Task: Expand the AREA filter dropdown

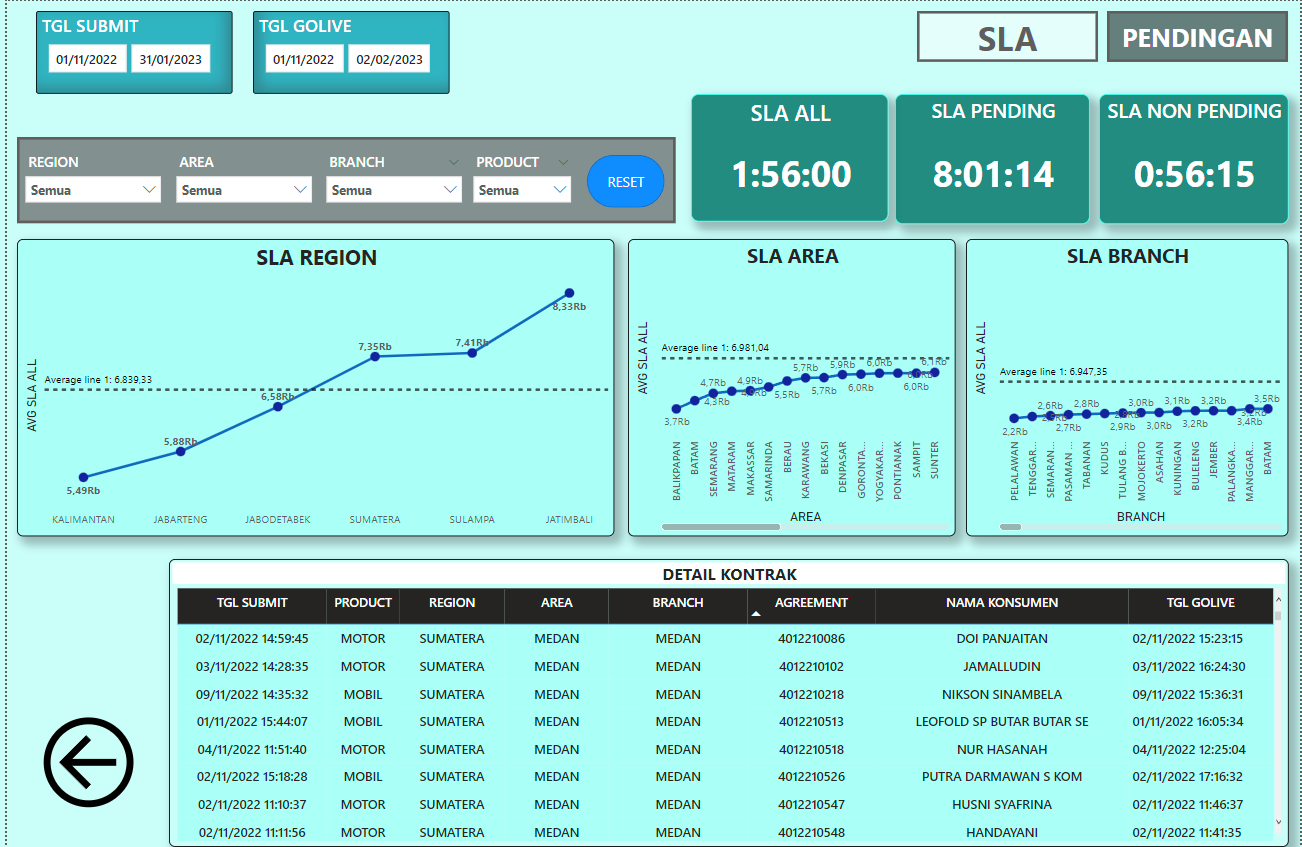Action: 243,190
